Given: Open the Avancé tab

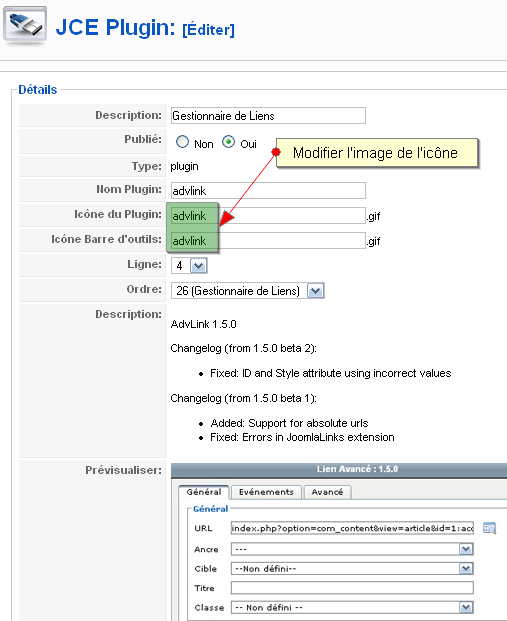Looking at the screenshot, I should (x=327, y=492).
